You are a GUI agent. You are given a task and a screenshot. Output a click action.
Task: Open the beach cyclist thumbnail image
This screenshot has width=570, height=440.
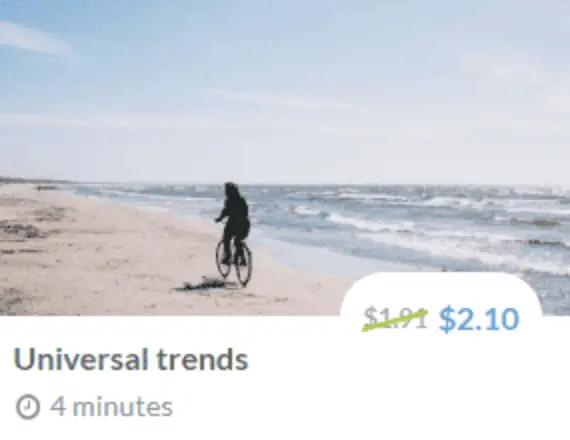pyautogui.click(x=285, y=157)
